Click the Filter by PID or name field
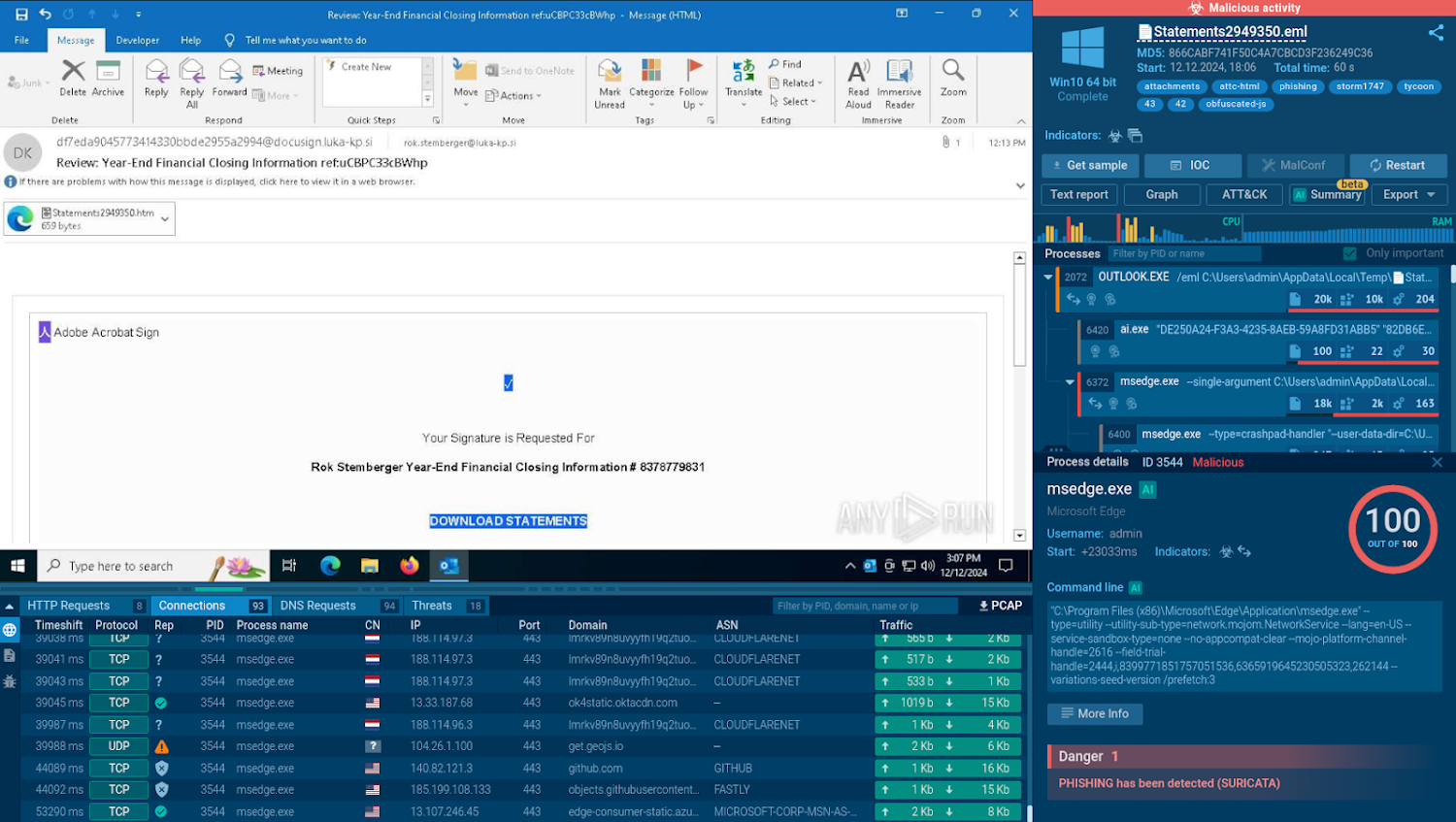This screenshot has height=822, width=1456. [x=1184, y=253]
